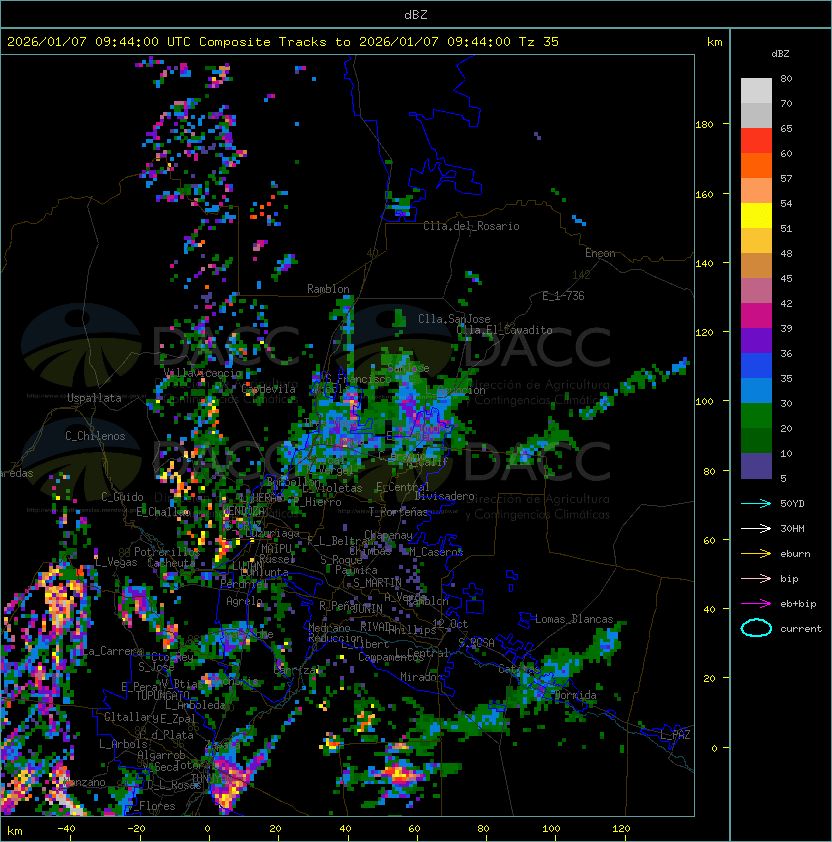Viewport: 832px width, 842px height.
Task: Select the 54 dBZ yellow color swatch
Action: click(x=756, y=215)
